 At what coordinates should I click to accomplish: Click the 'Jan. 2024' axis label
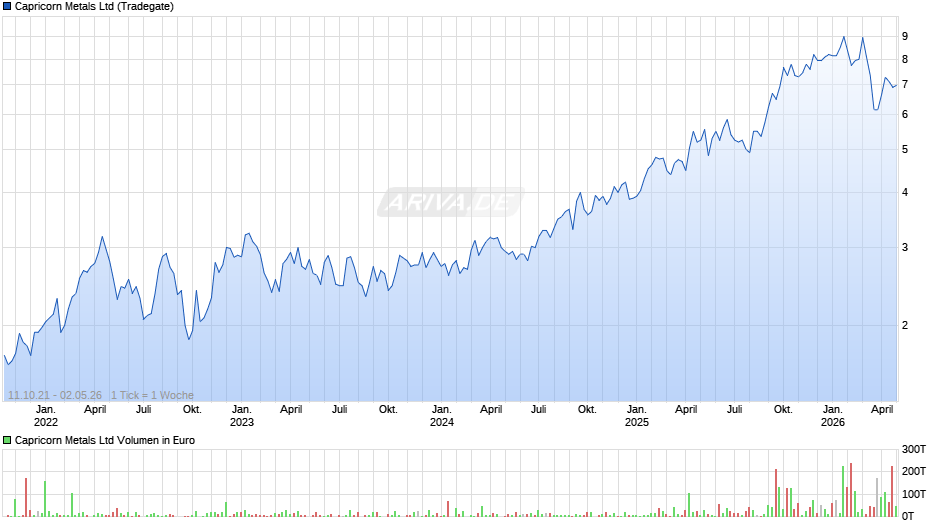pyautogui.click(x=442, y=416)
